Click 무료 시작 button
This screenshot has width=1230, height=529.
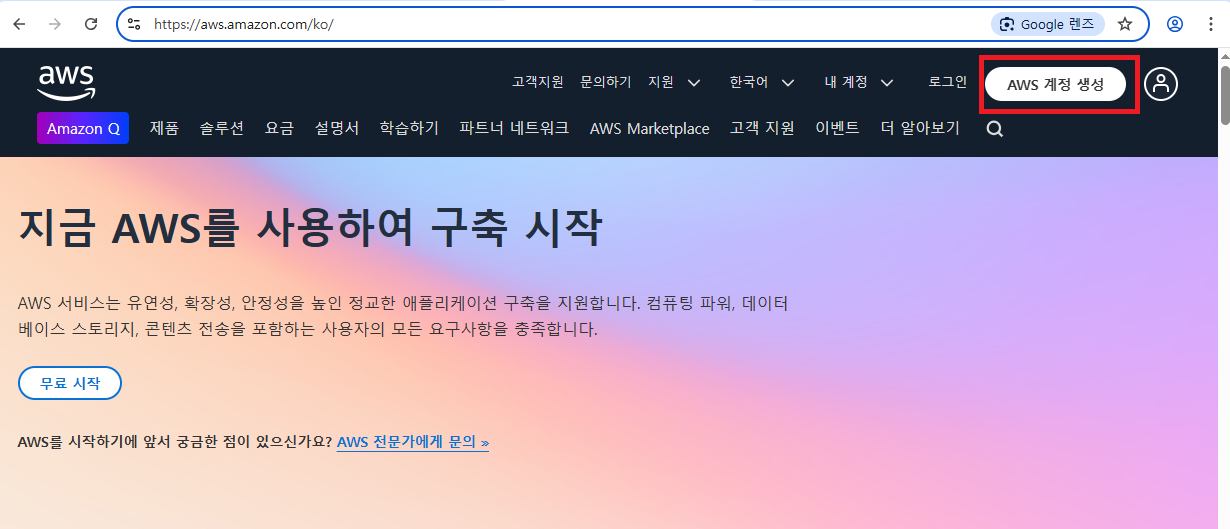coord(70,383)
